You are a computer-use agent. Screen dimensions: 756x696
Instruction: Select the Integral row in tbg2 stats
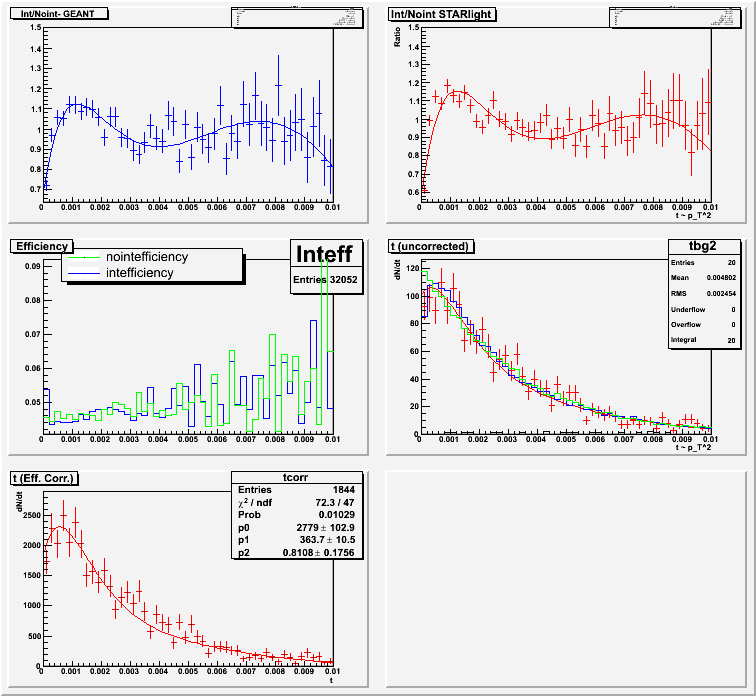[x=704, y=341]
